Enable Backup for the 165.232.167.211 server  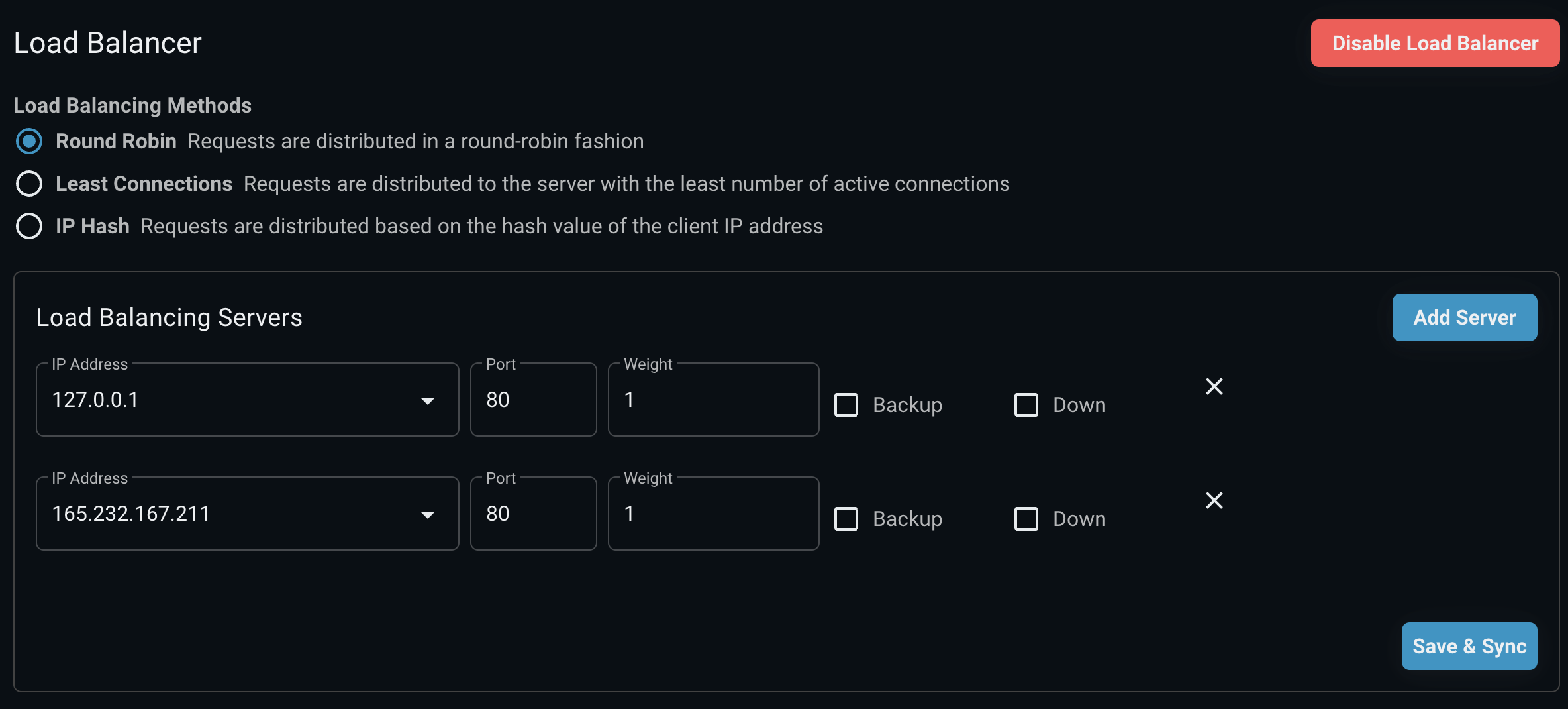(x=846, y=519)
